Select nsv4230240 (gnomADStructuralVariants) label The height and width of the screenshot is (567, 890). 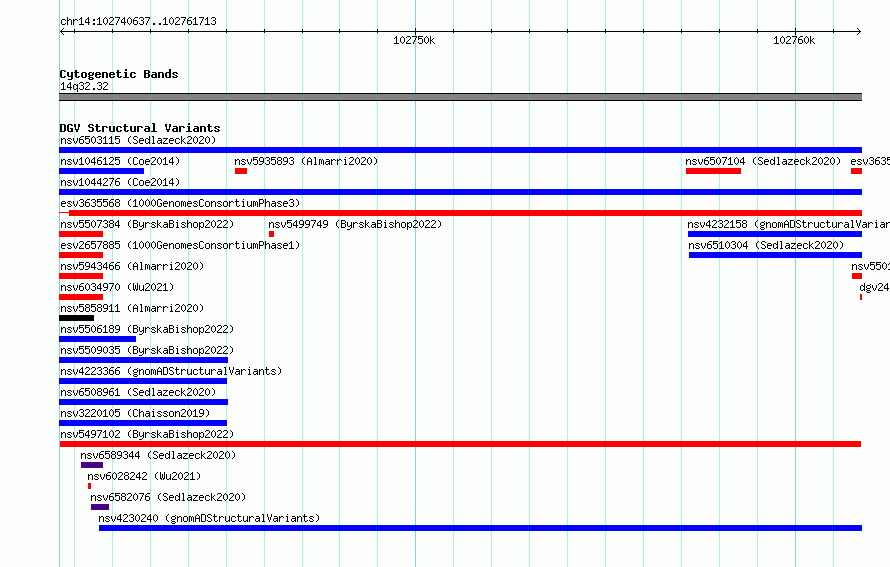pos(209,518)
